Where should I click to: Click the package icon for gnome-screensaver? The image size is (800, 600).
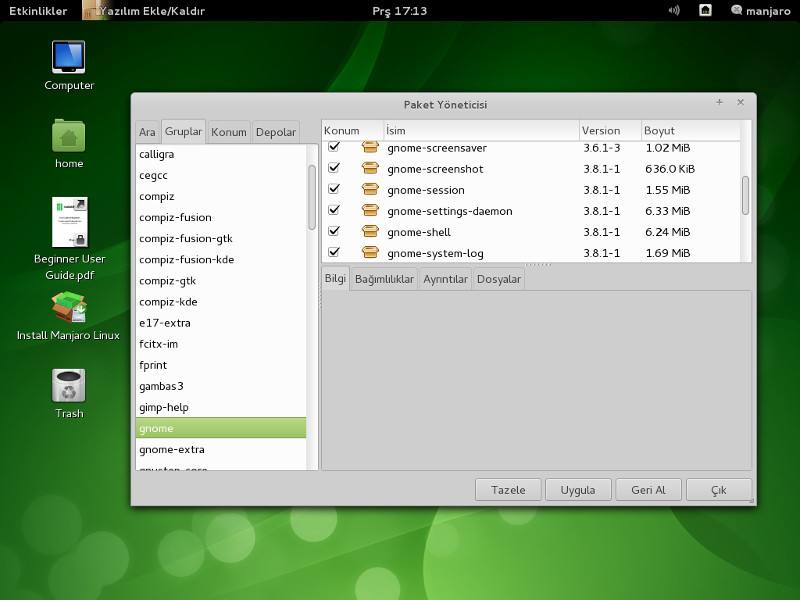pyautogui.click(x=370, y=147)
